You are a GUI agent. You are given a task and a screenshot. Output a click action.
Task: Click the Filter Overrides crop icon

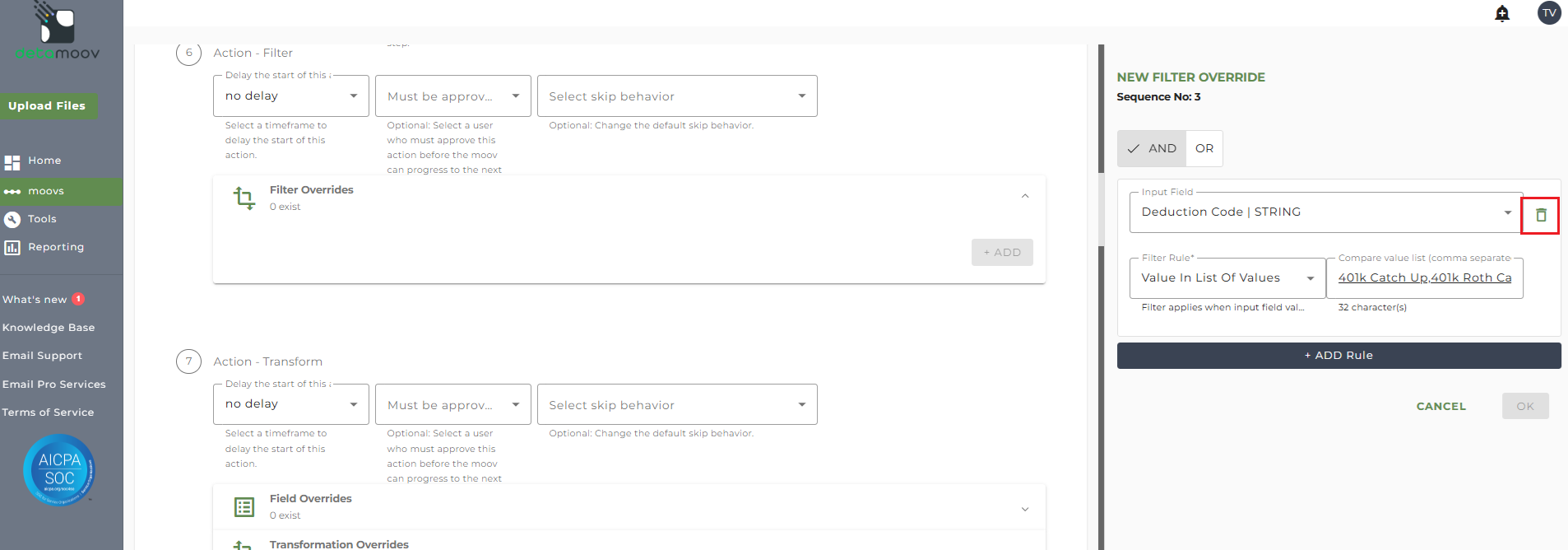tap(244, 198)
